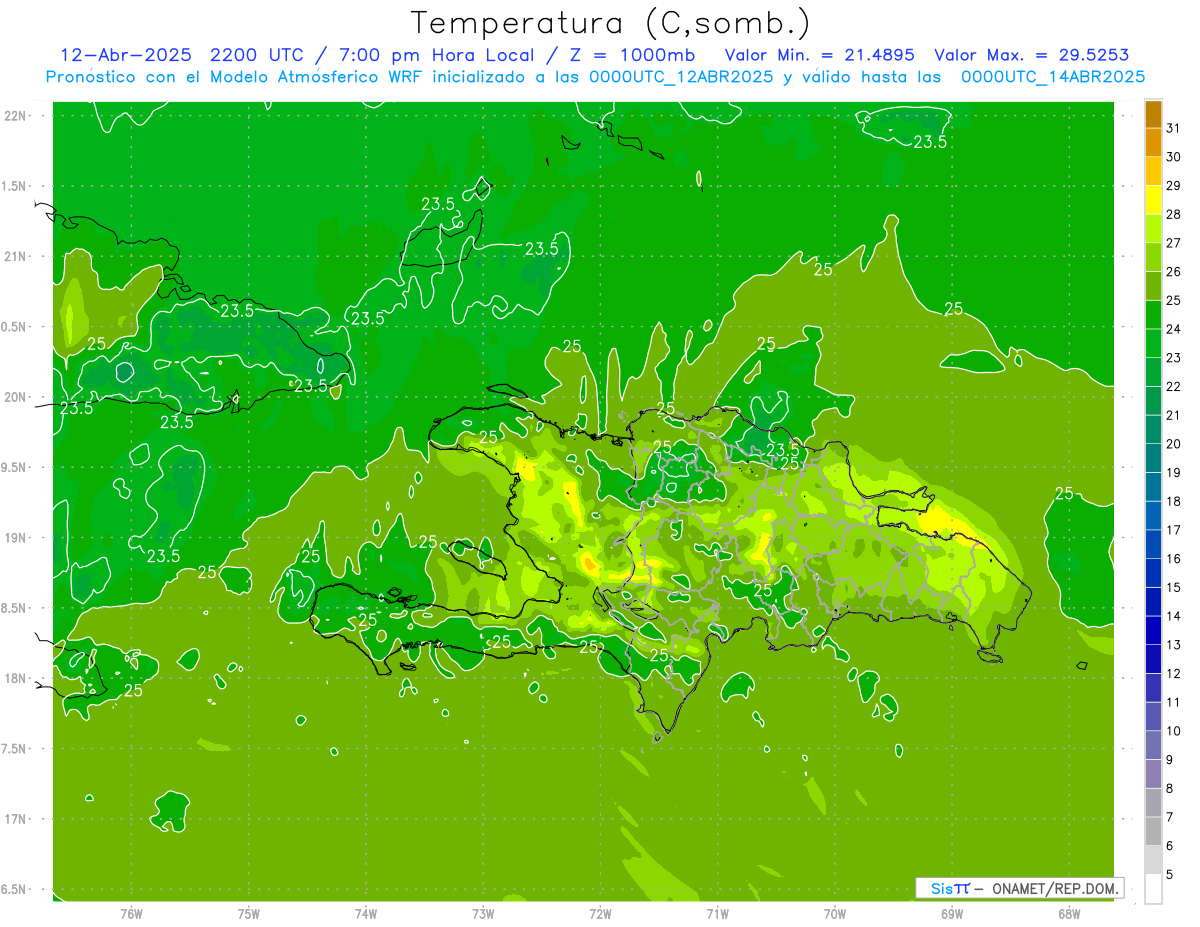1200x927 pixels.
Task: Click the '71W' longitude axis label
Action: [717, 913]
